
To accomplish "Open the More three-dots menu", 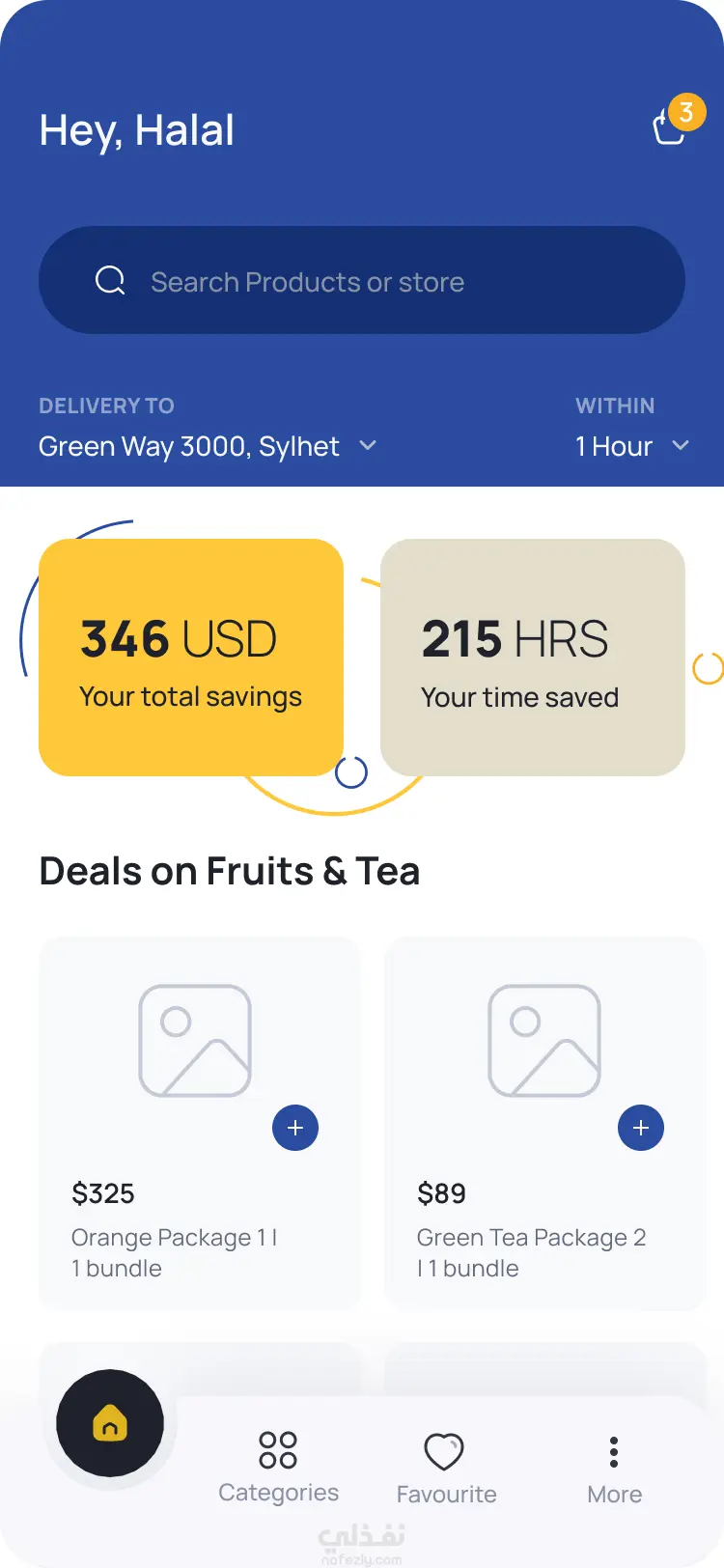I will 614,1451.
